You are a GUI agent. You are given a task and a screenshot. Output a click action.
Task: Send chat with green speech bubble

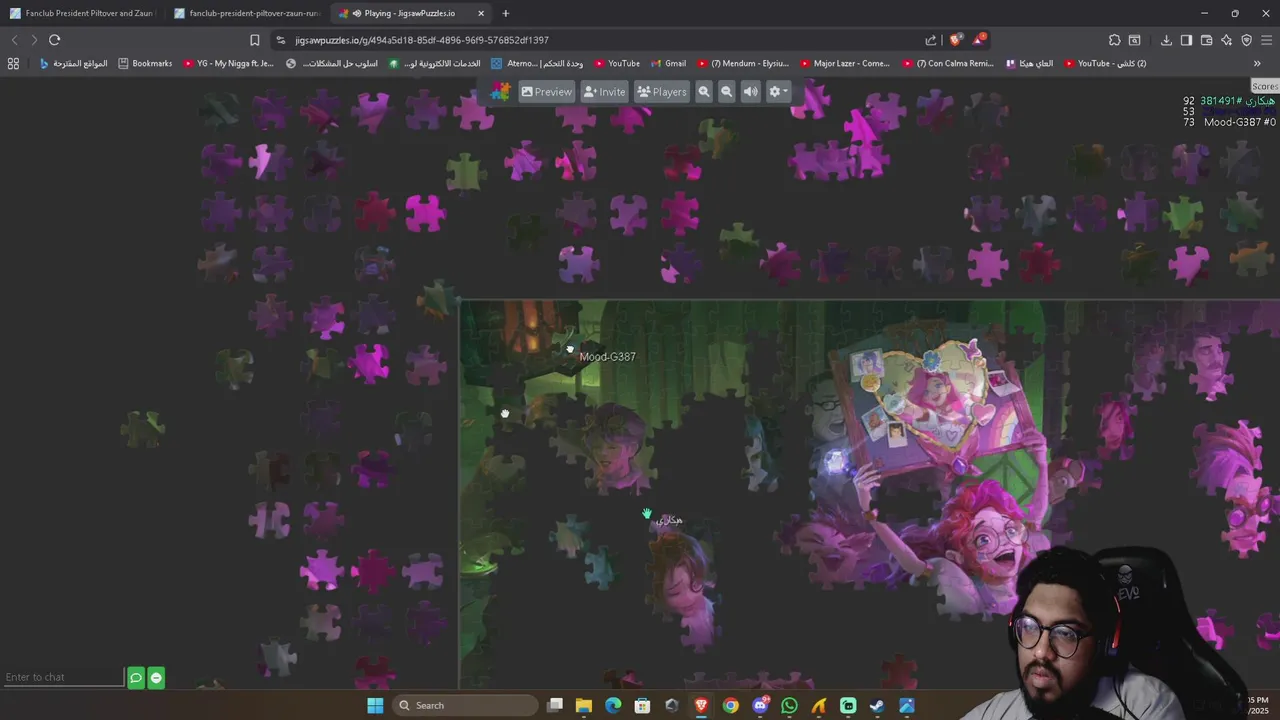click(136, 678)
